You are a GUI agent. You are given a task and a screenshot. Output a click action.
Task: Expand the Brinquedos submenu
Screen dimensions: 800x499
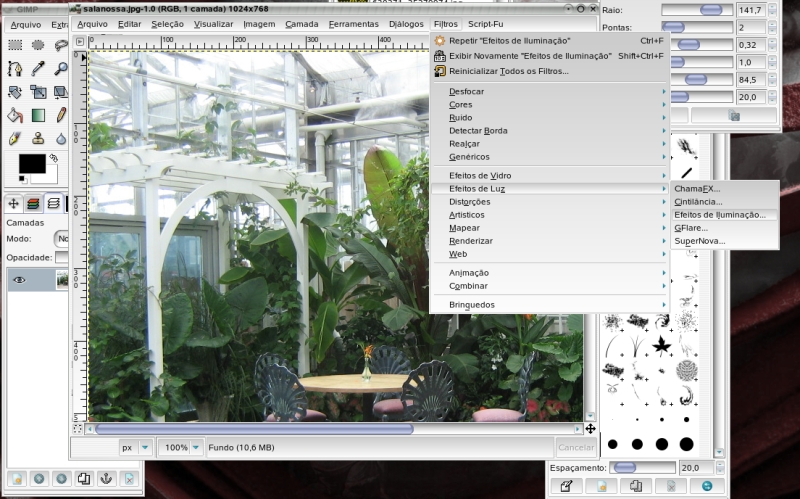[549, 305]
